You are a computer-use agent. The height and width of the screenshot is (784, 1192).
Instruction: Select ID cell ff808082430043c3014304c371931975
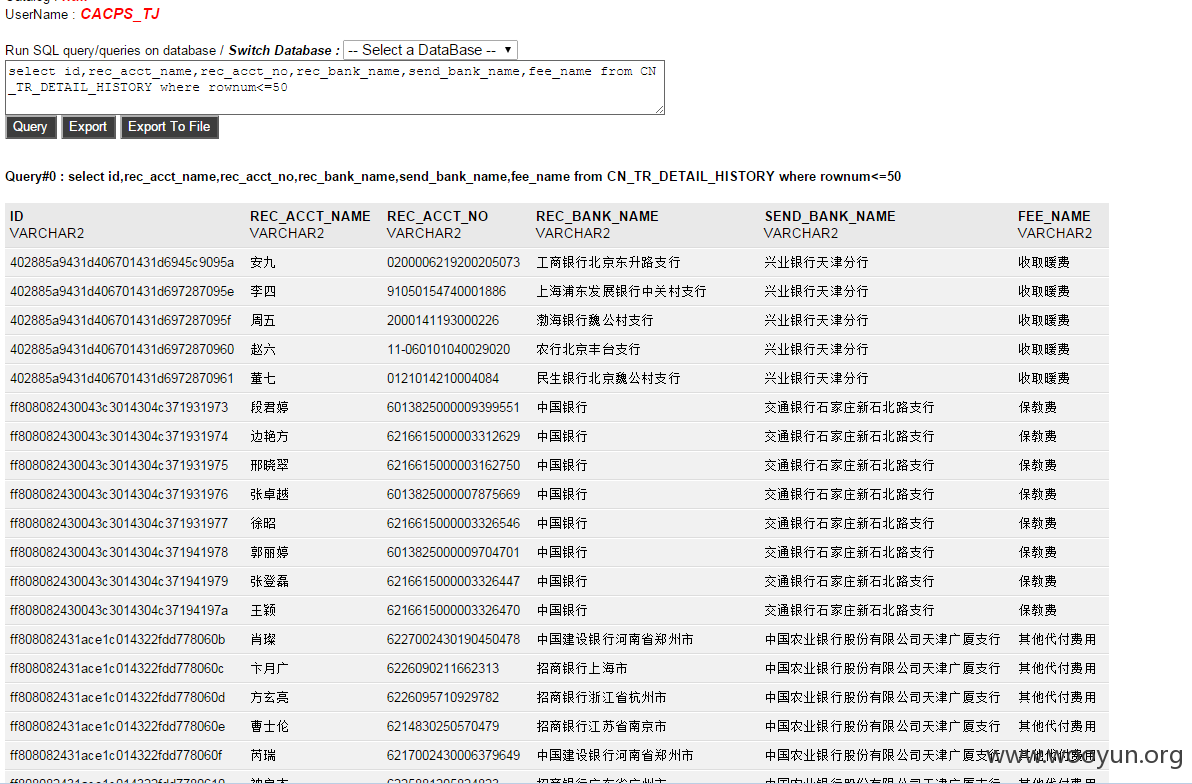(x=119, y=465)
